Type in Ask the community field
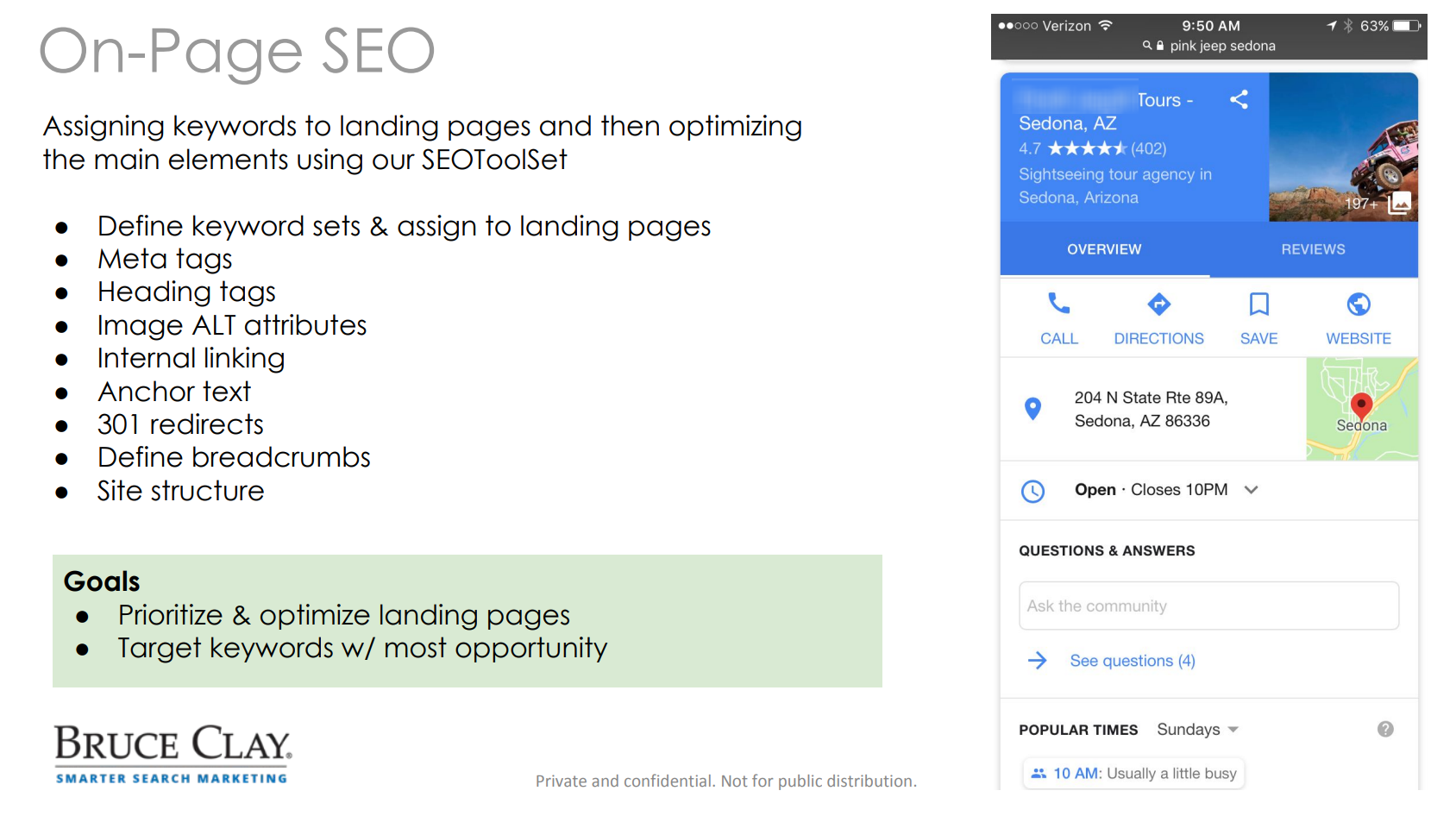The image size is (1456, 816). (1208, 606)
